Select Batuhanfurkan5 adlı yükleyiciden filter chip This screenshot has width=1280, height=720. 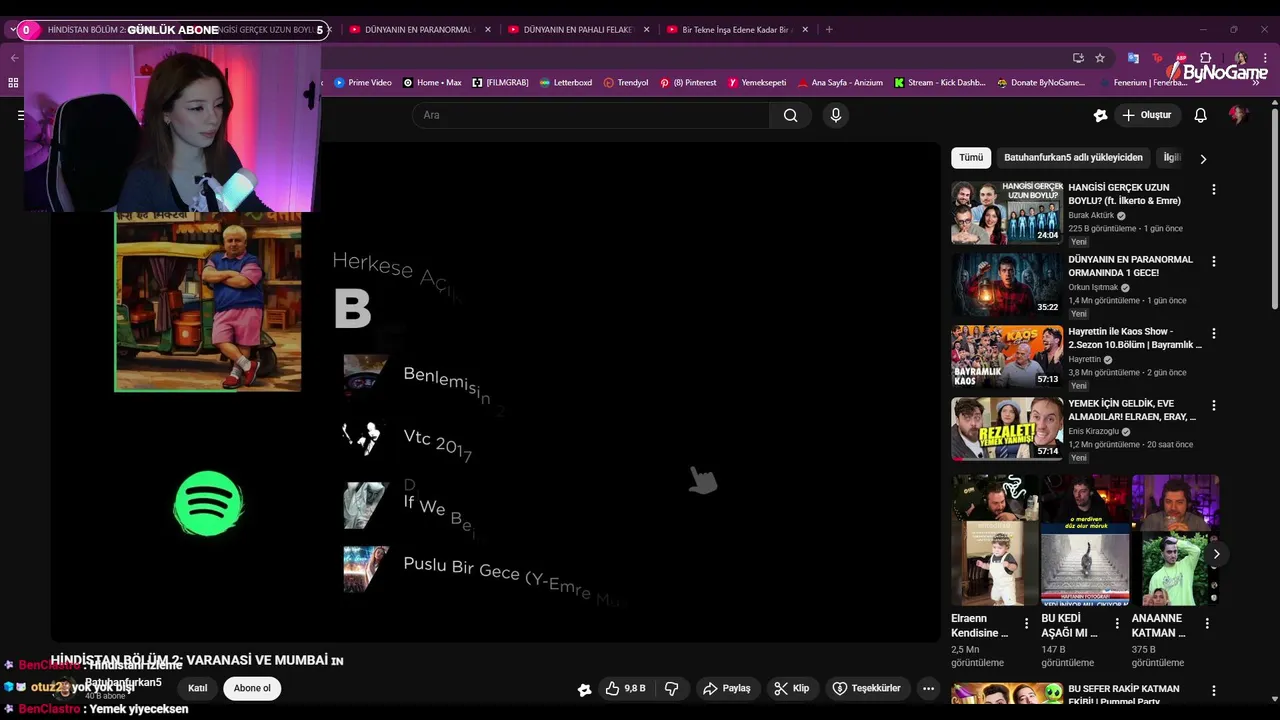point(1073,157)
